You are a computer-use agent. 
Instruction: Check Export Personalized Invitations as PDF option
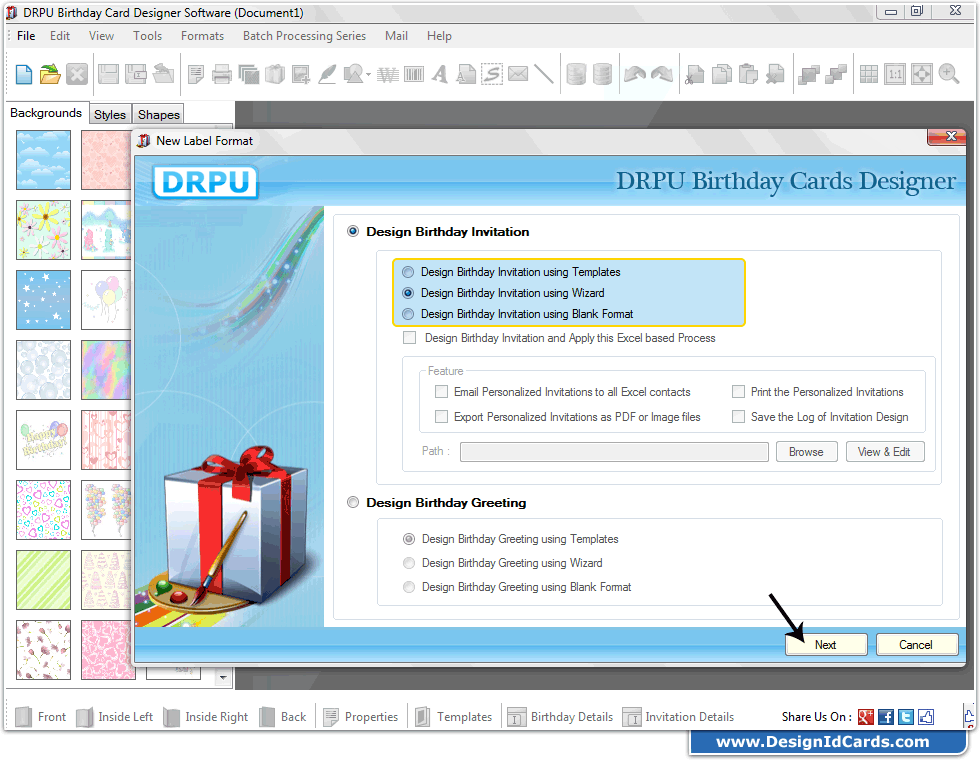441,416
